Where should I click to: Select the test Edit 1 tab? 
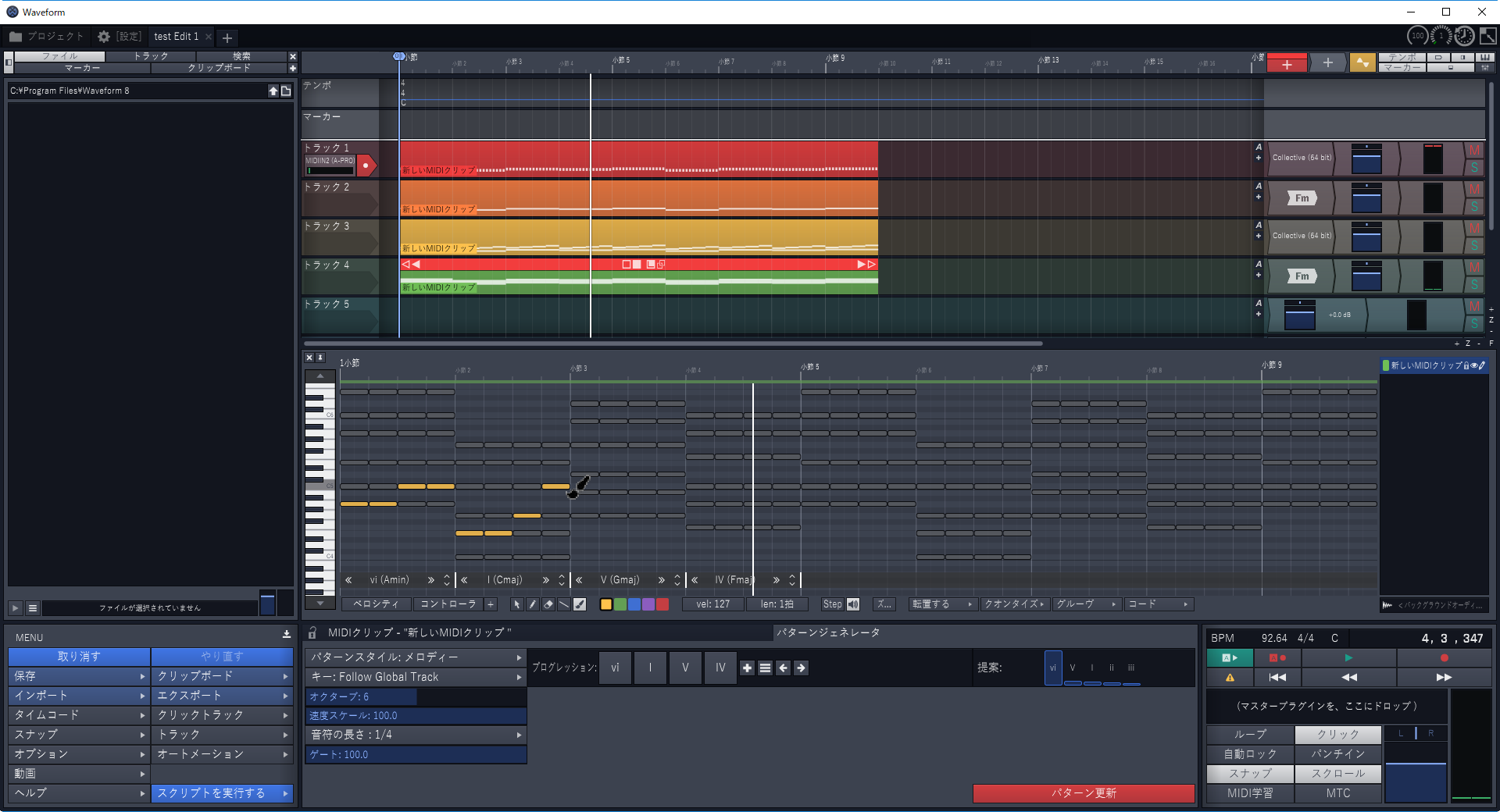coord(177,37)
